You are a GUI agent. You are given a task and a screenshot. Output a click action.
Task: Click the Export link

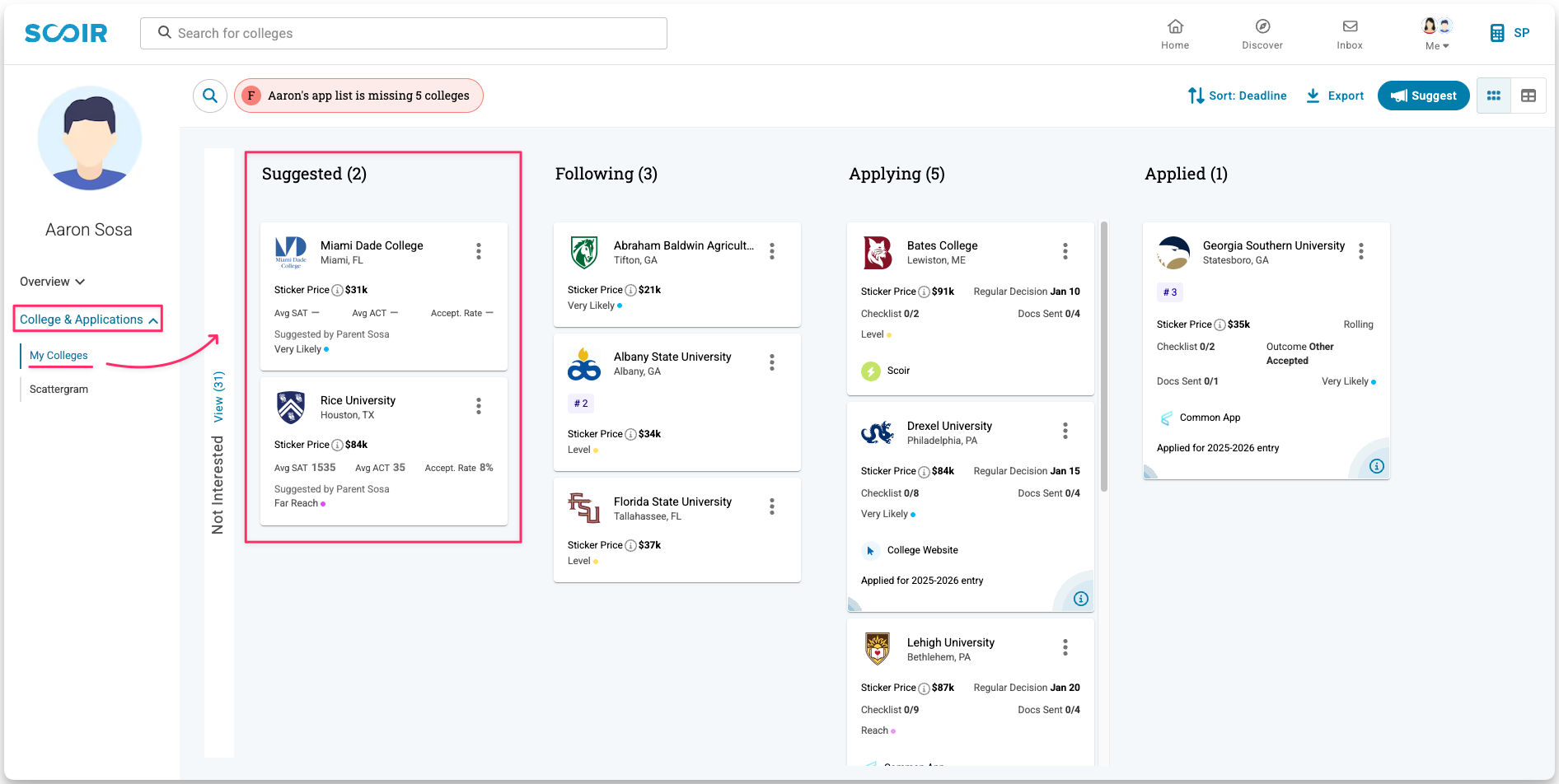(1336, 96)
